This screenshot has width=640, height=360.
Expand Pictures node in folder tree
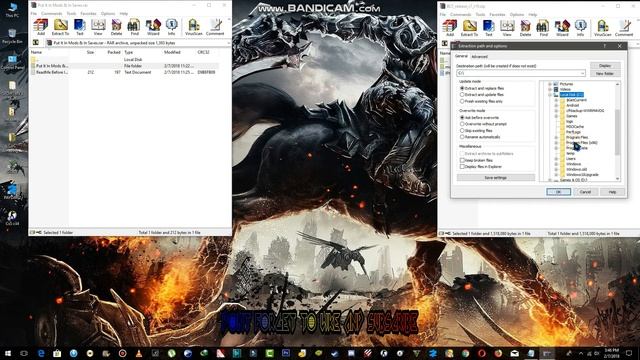[550, 84]
